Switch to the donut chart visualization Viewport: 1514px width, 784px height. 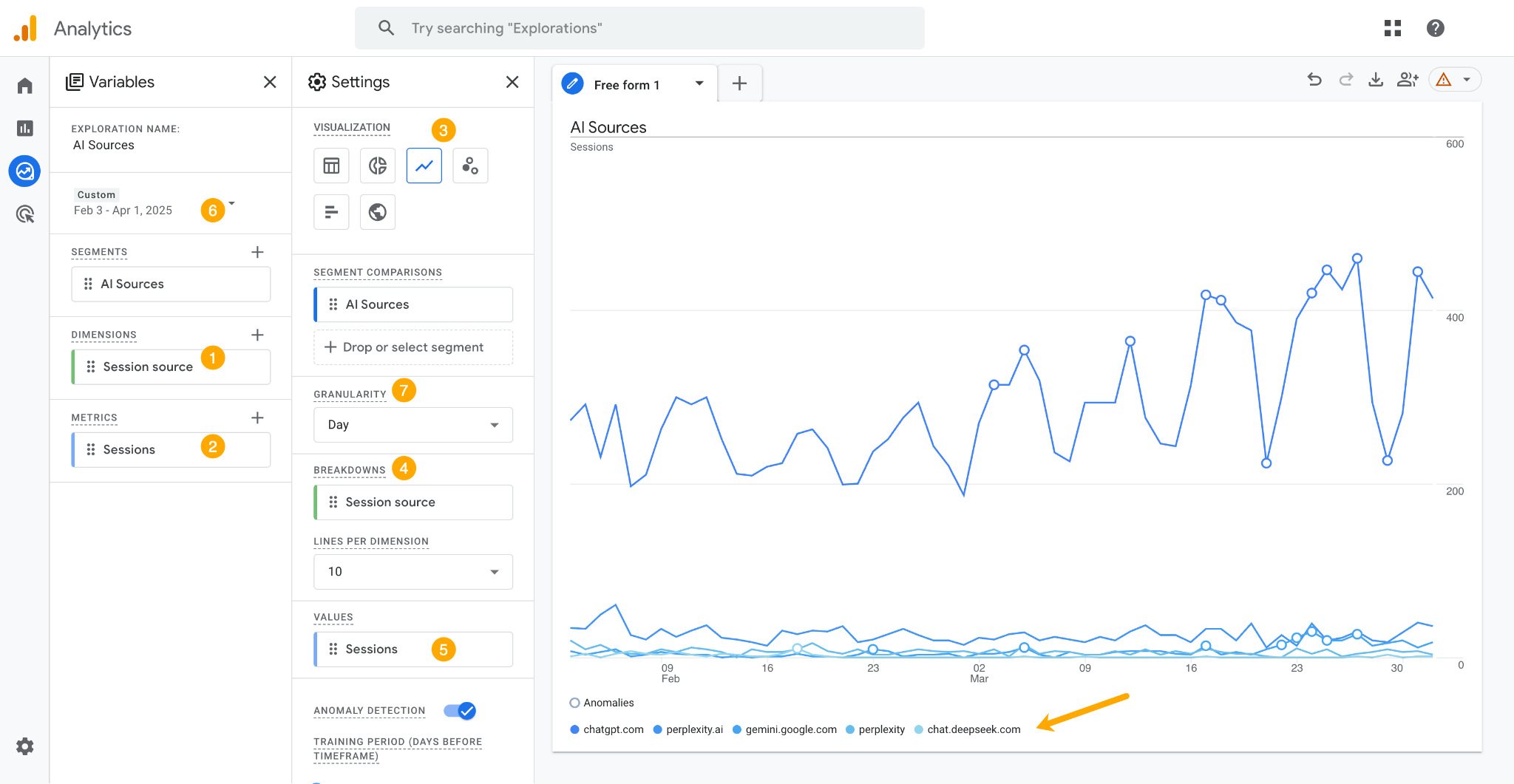(x=377, y=166)
